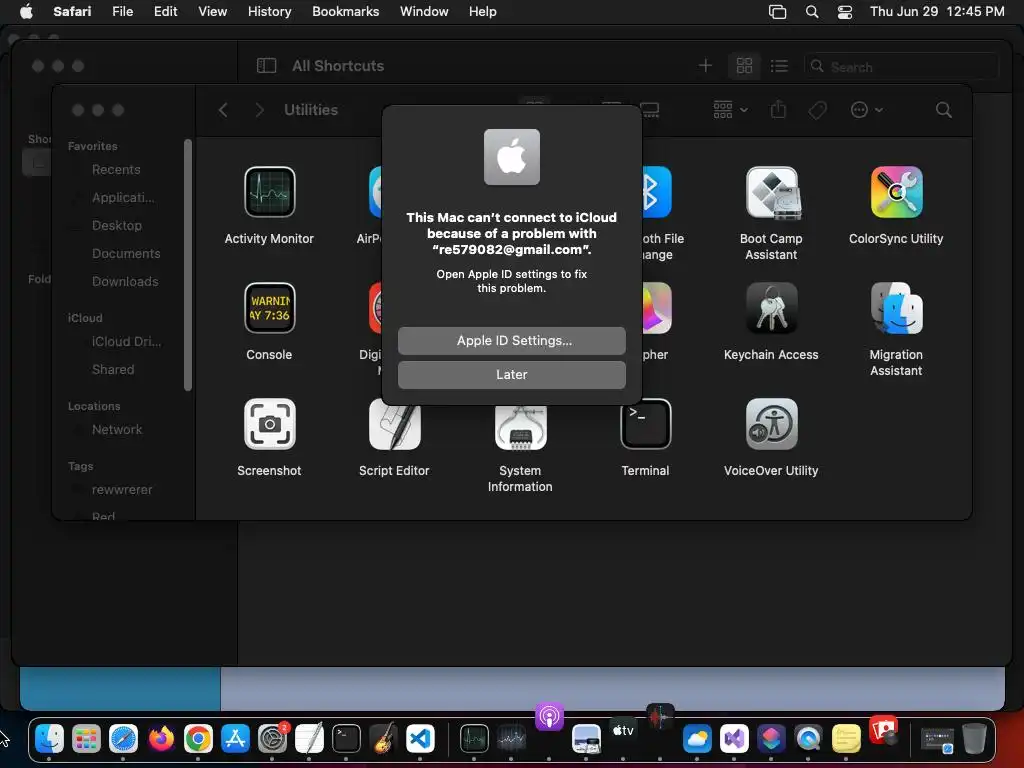Open Finder from the Dock
This screenshot has width=1024, height=768.
pos(50,739)
